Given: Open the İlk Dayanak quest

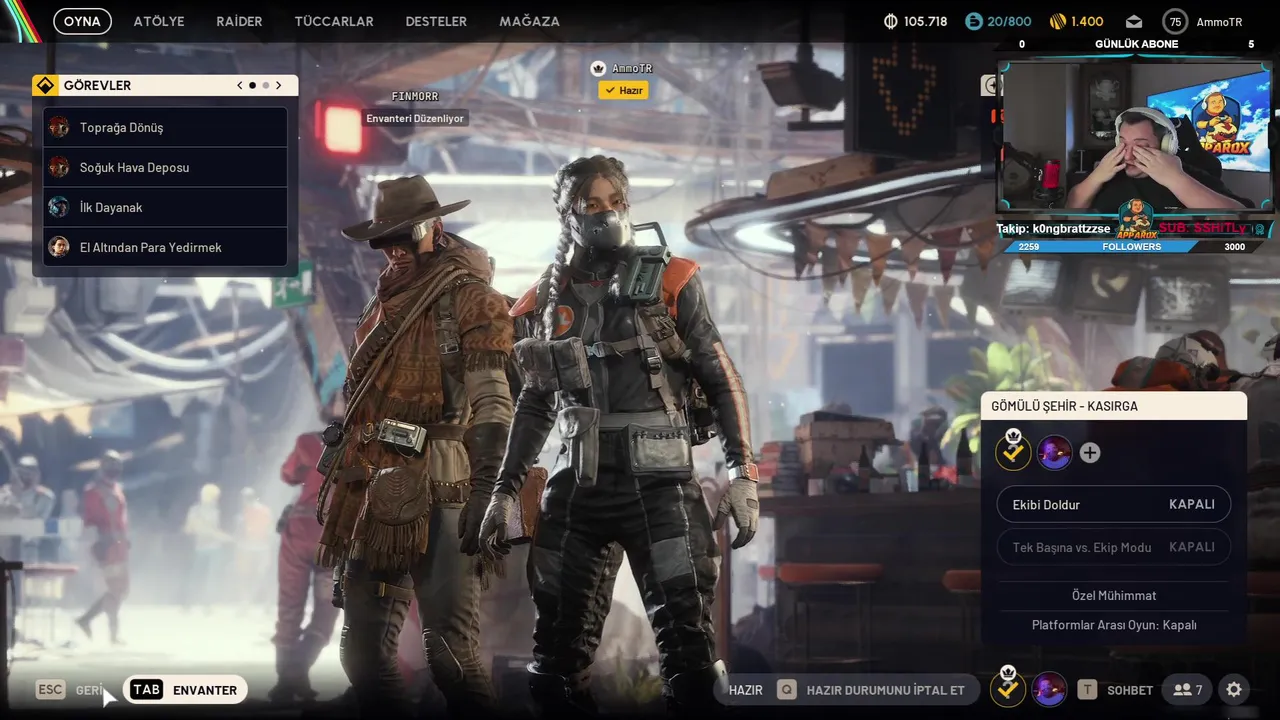Looking at the screenshot, I should coord(165,207).
